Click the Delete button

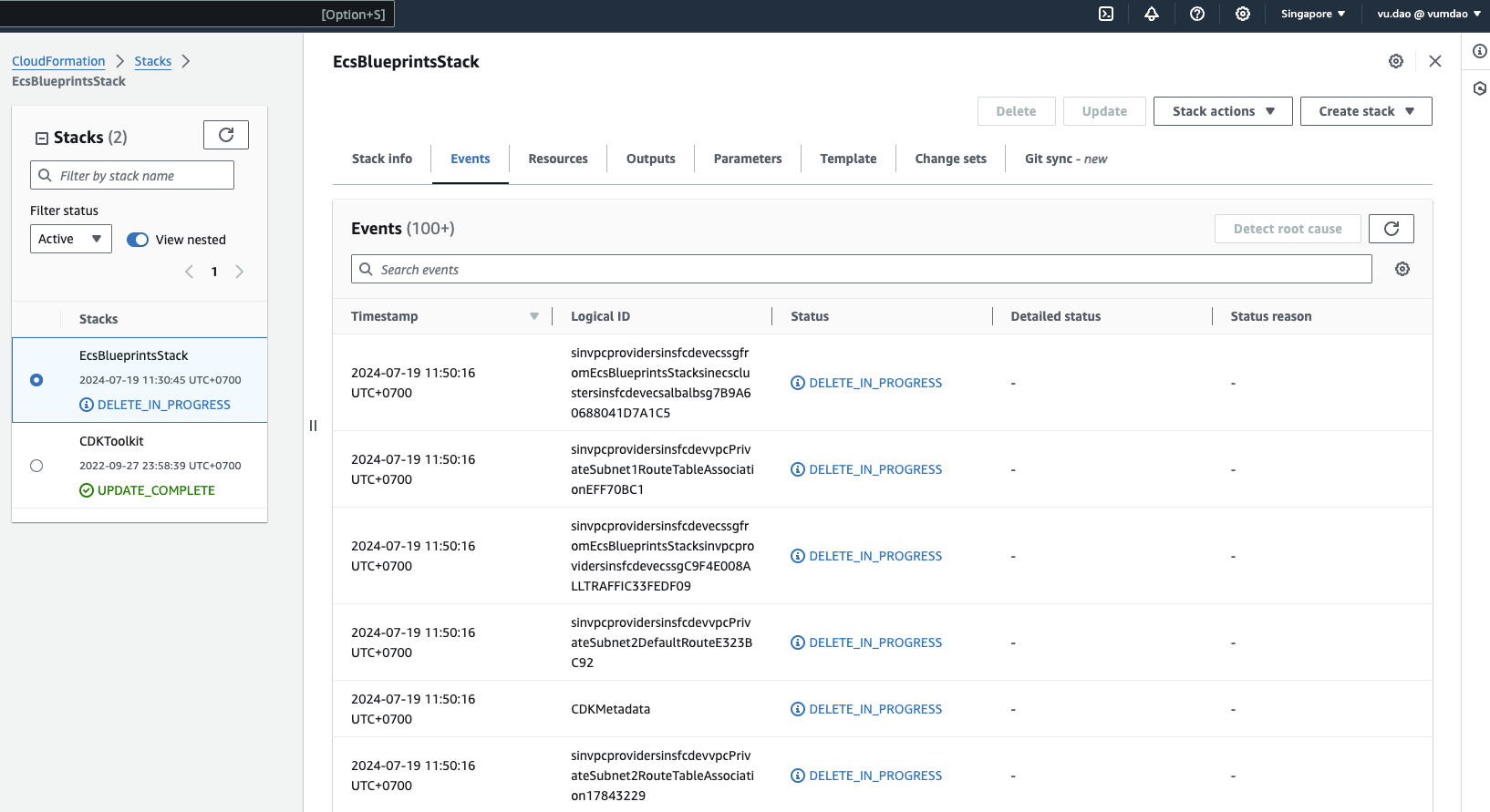click(1017, 111)
